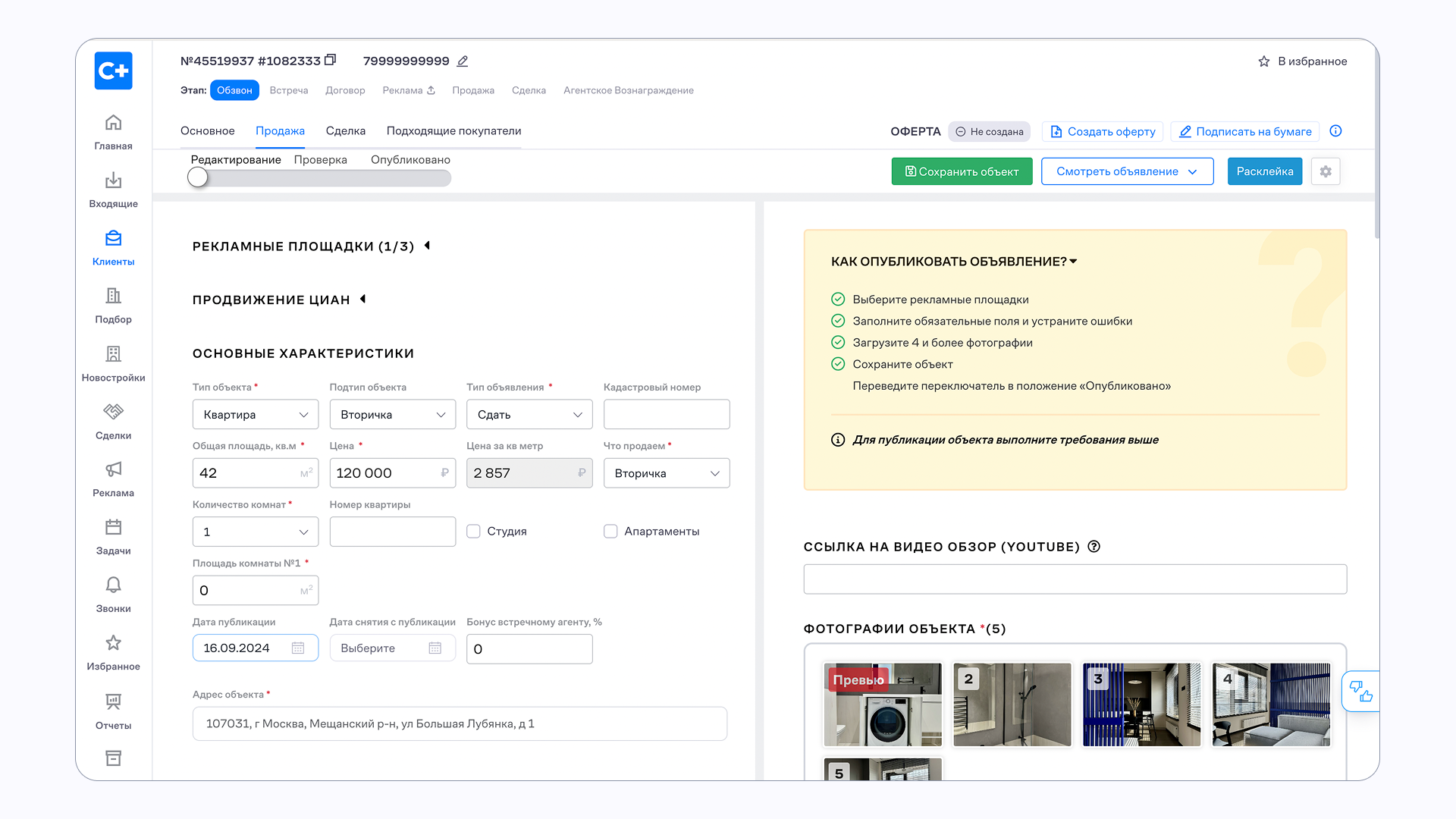1456x819 pixels.
Task: Open calendar icon in Дата снятия с публикации
Action: click(x=435, y=648)
